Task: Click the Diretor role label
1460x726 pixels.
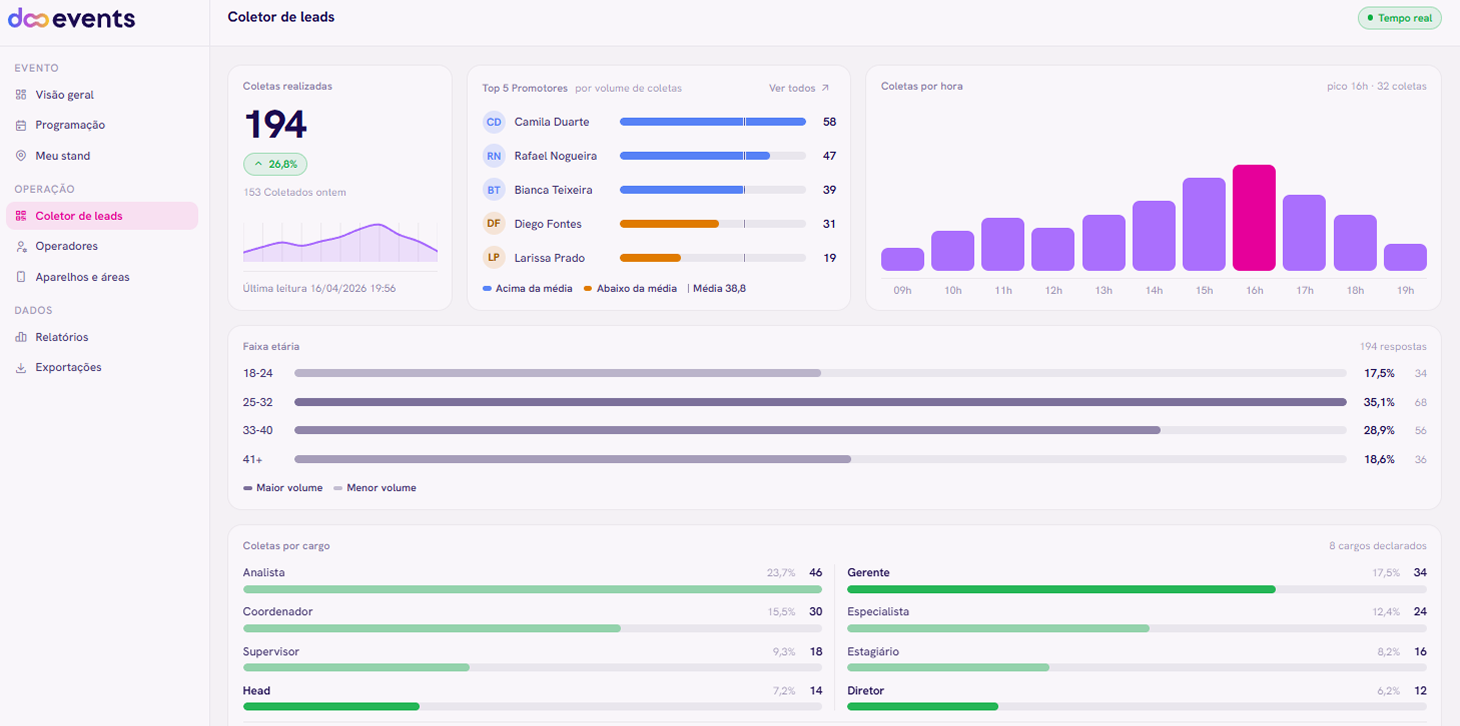Action: coord(866,691)
